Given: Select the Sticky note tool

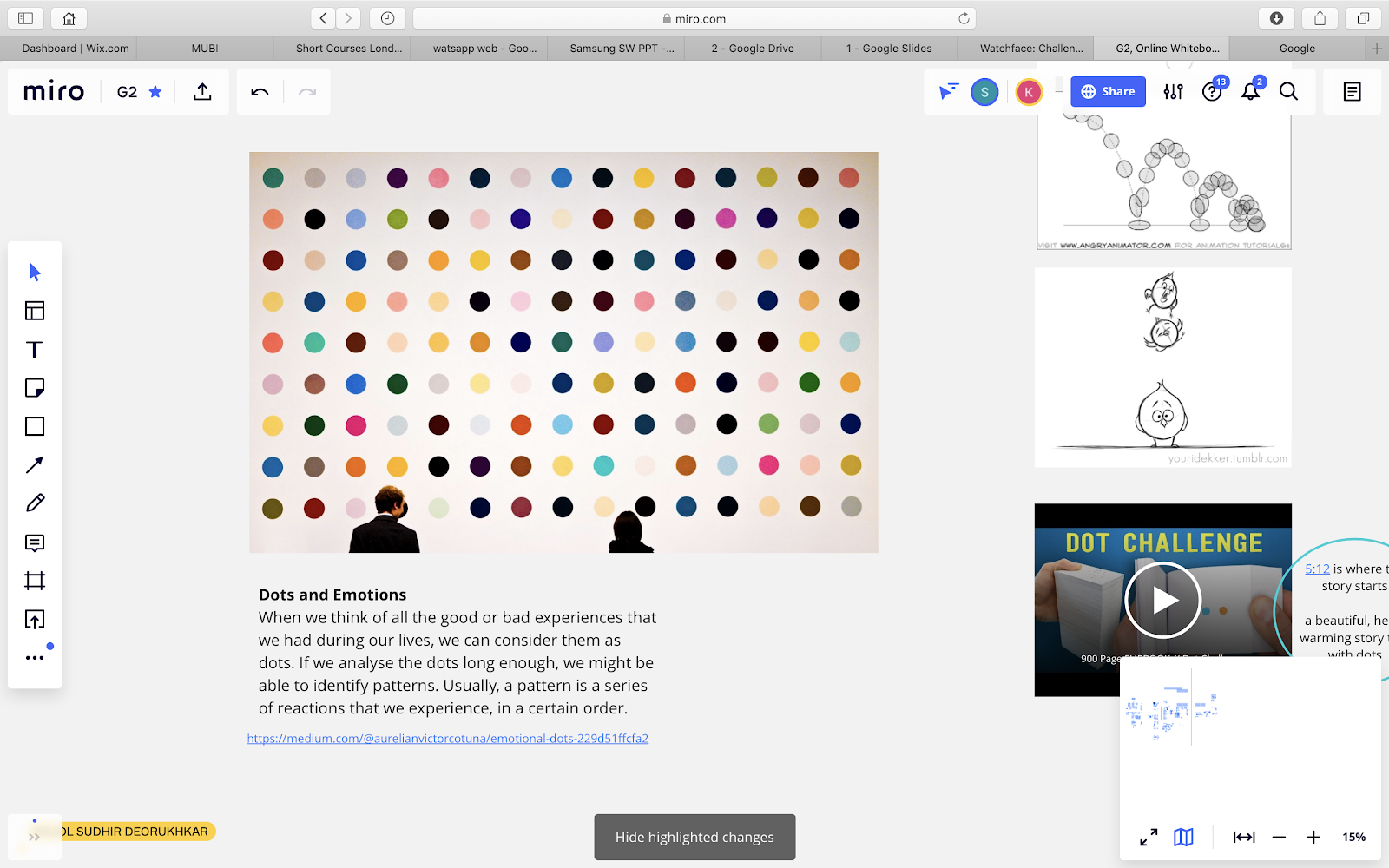Looking at the screenshot, I should (35, 388).
